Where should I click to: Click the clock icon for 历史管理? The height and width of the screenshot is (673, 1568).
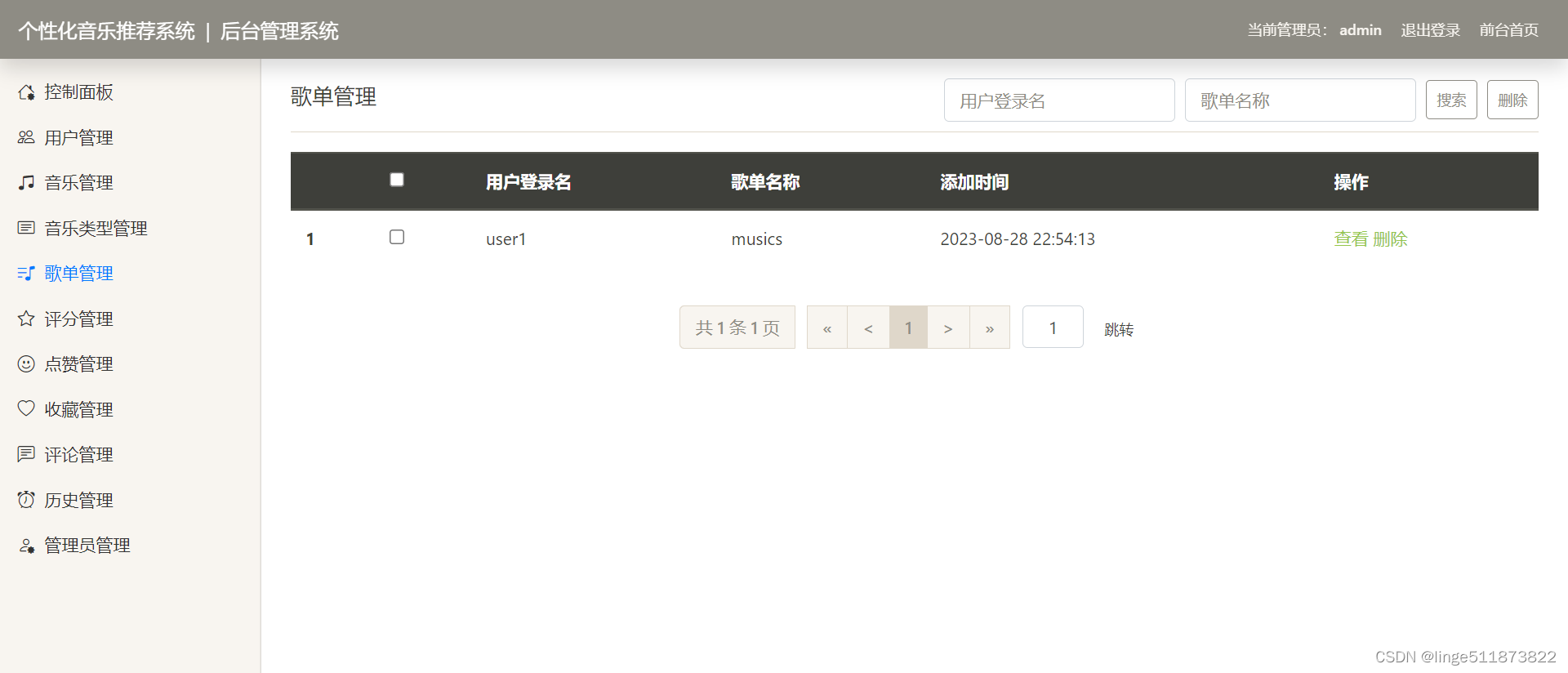26,500
